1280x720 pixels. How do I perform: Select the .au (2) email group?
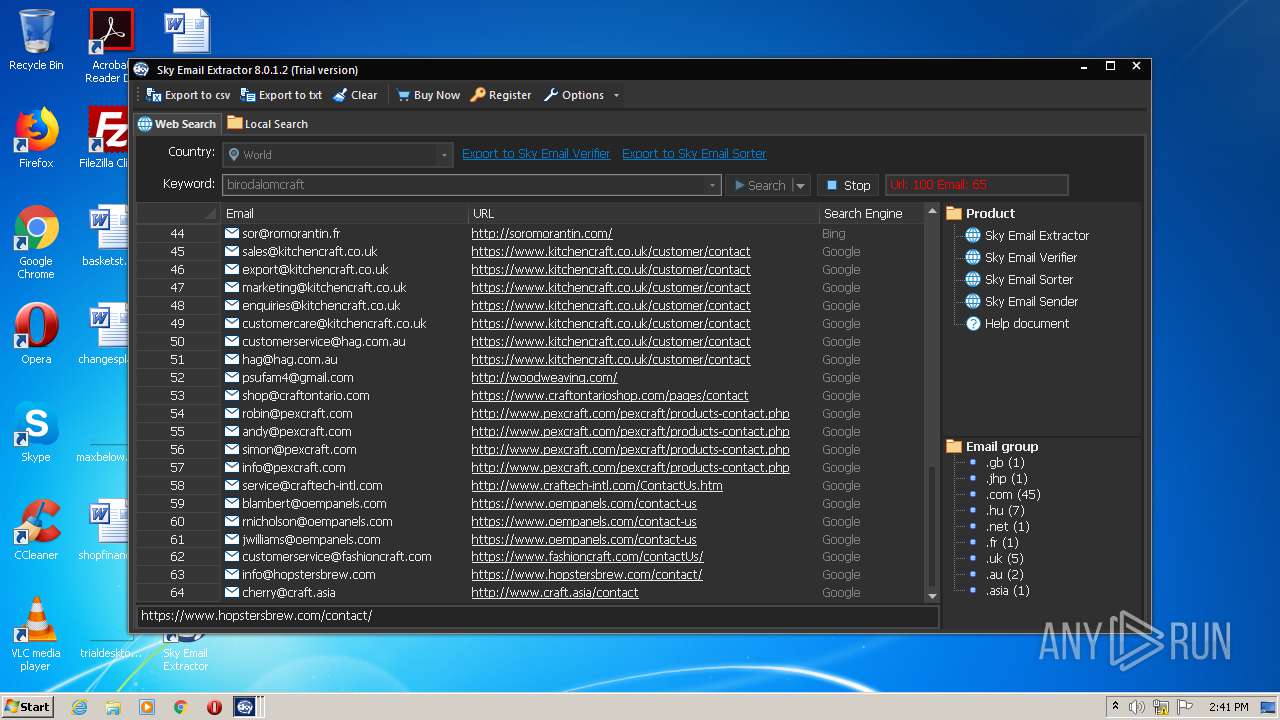point(1004,574)
